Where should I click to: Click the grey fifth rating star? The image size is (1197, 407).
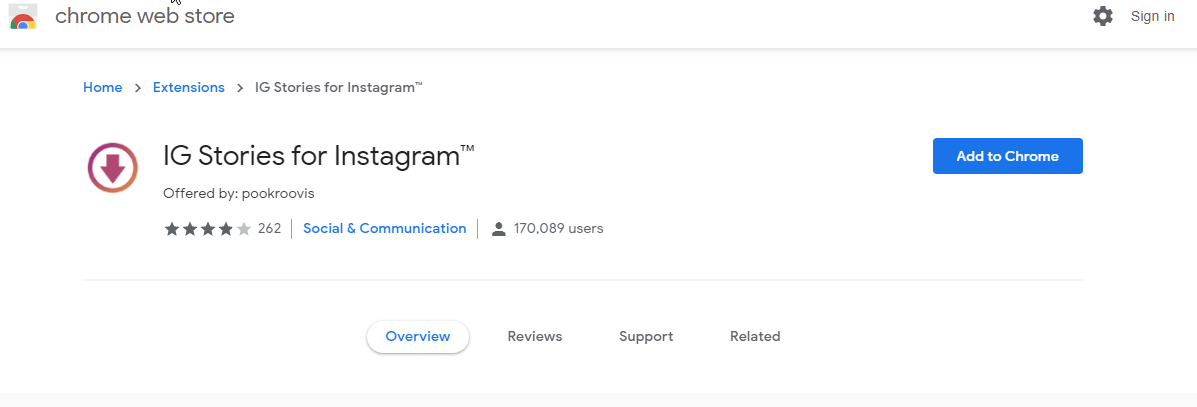tap(244, 229)
